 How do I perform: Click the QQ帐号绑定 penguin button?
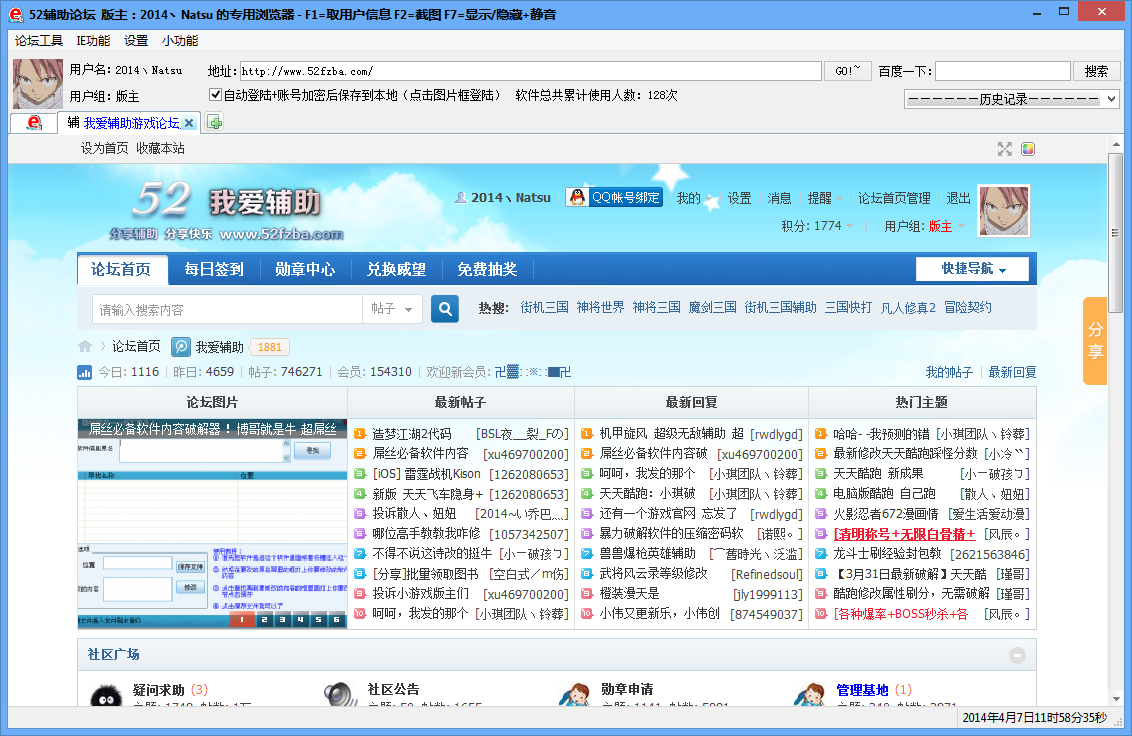click(614, 197)
